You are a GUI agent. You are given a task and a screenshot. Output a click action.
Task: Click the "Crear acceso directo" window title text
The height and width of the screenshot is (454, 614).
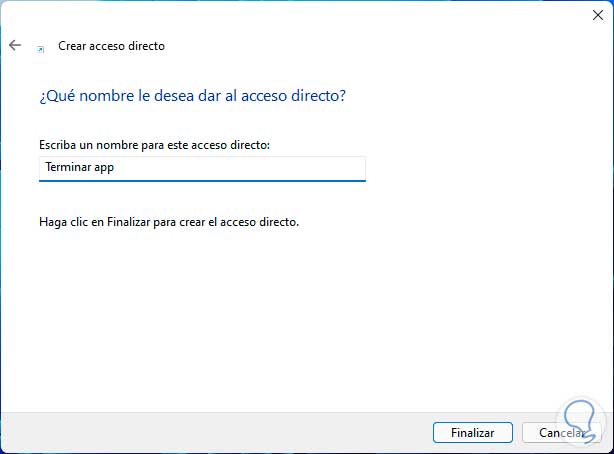click(111, 46)
